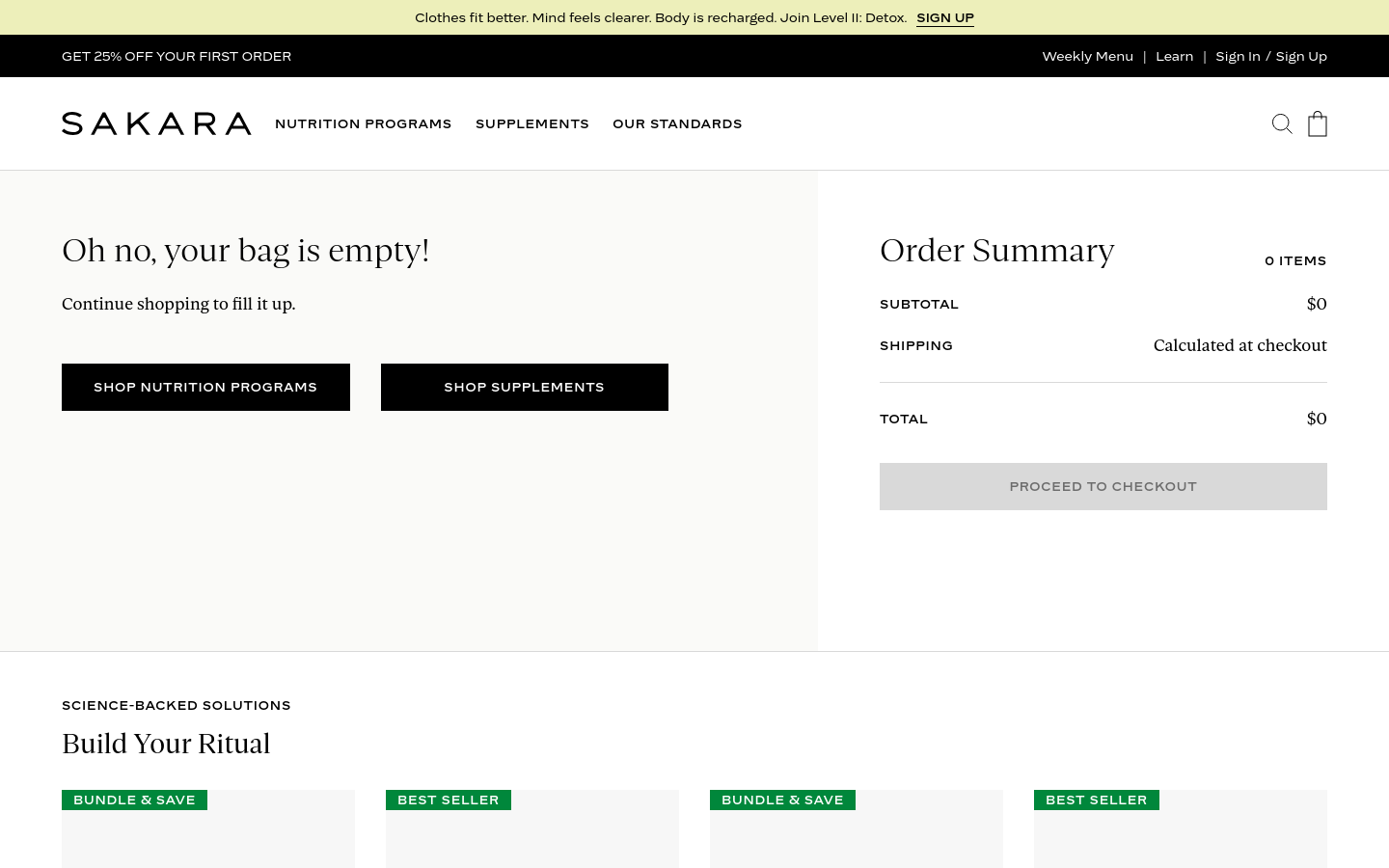Click the empty bag message heading
This screenshot has height=868, width=1389.
[246, 250]
